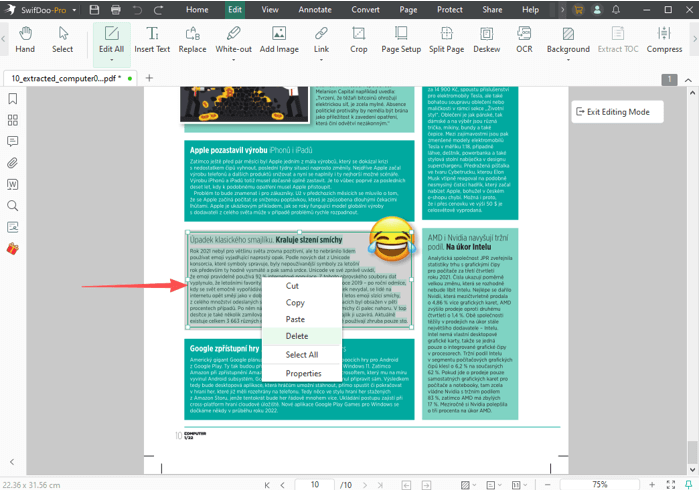Open notifications bell
This screenshot has height=490, width=700.
click(x=616, y=10)
